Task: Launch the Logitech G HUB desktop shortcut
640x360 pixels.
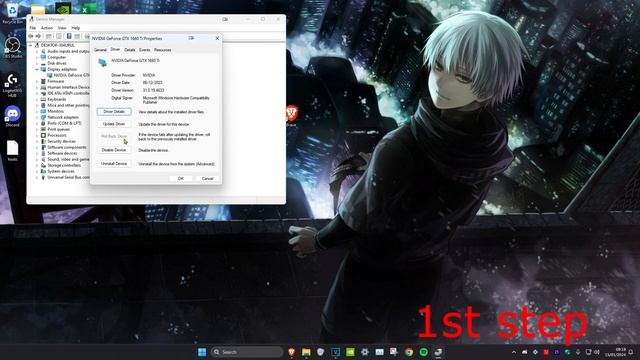Action: tap(12, 84)
